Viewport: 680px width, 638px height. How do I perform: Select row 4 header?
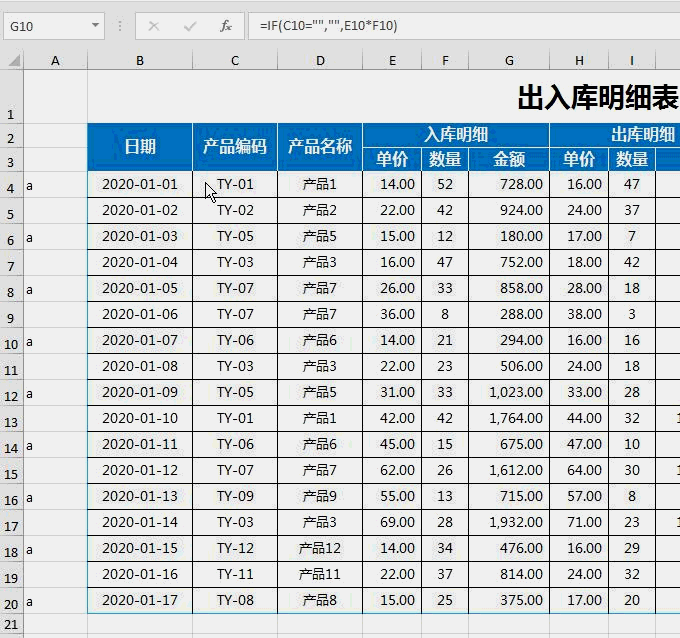coord(11,185)
